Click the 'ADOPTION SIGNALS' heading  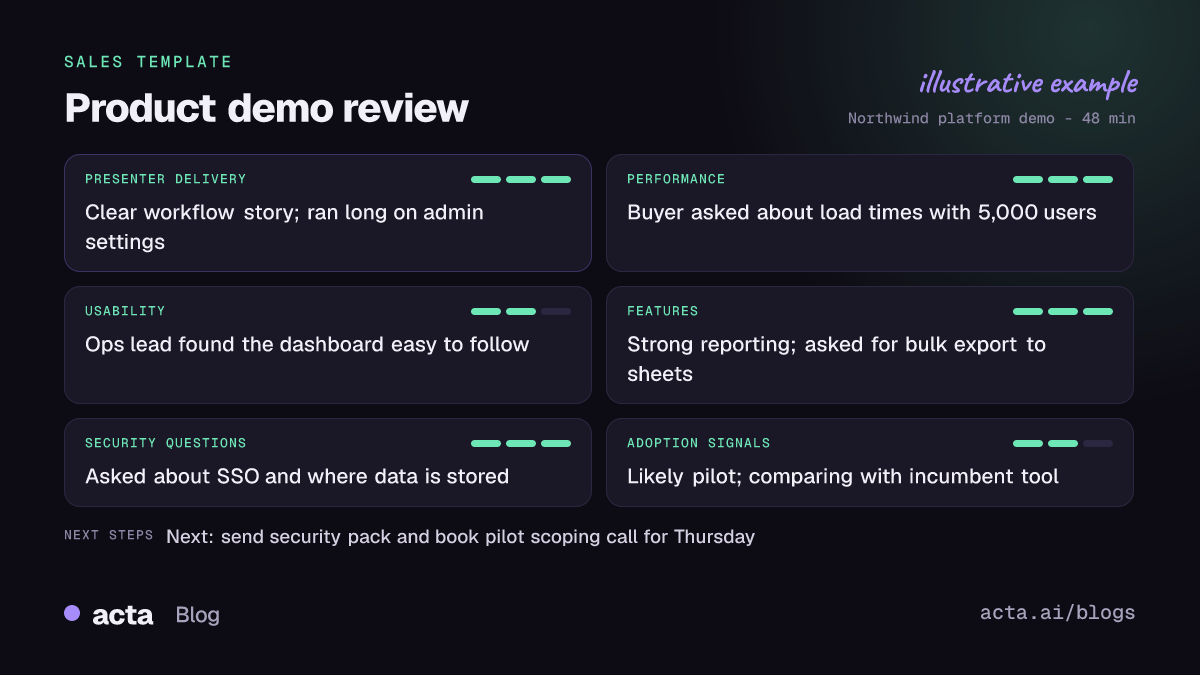699,443
